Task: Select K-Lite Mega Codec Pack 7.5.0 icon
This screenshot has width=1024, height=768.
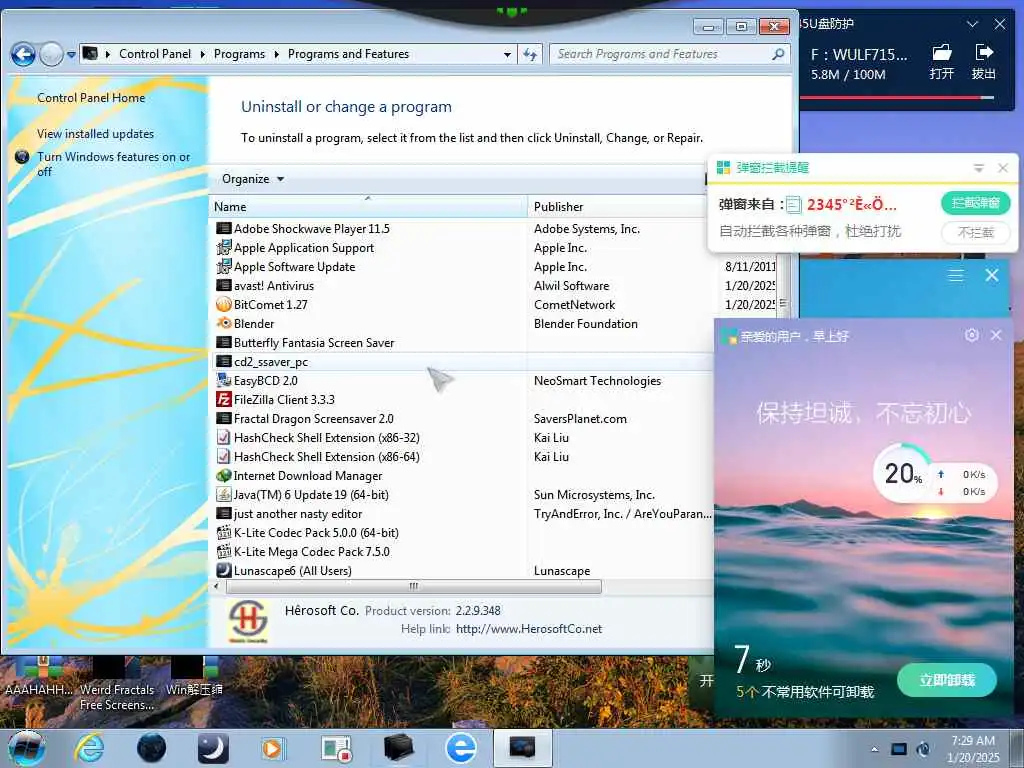Action: pyautogui.click(x=224, y=552)
